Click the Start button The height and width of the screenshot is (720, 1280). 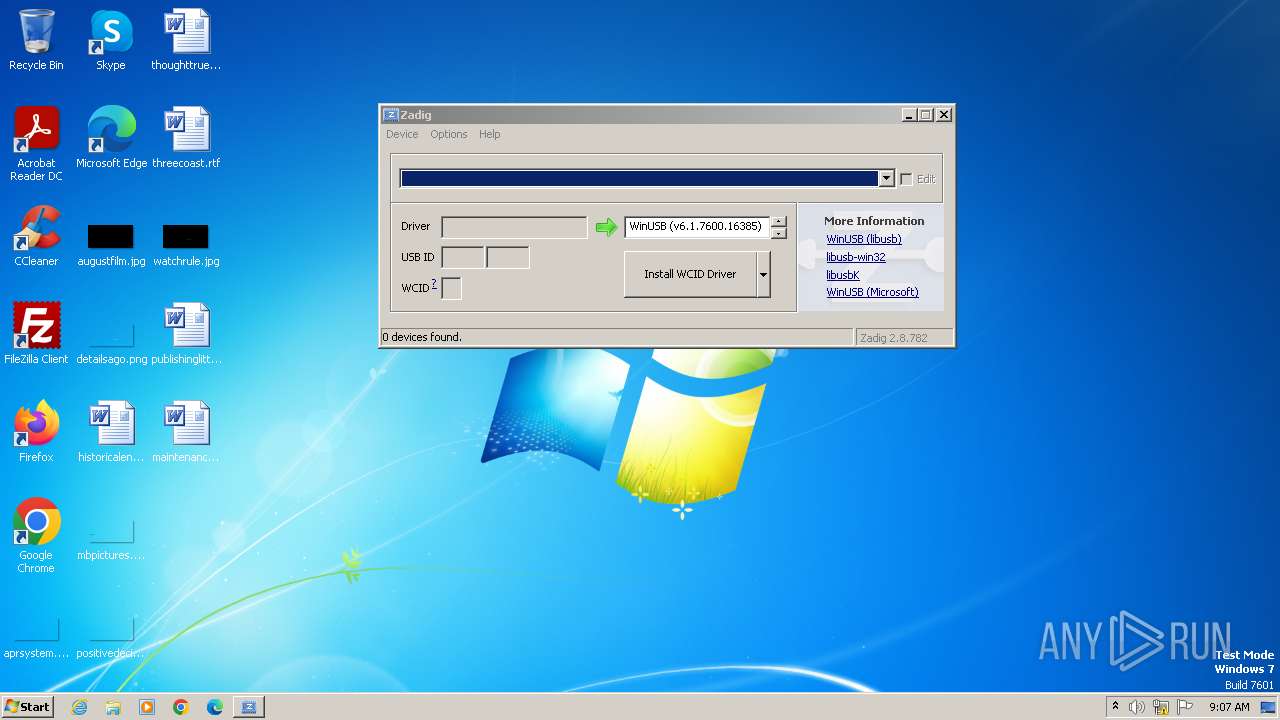pyautogui.click(x=28, y=707)
